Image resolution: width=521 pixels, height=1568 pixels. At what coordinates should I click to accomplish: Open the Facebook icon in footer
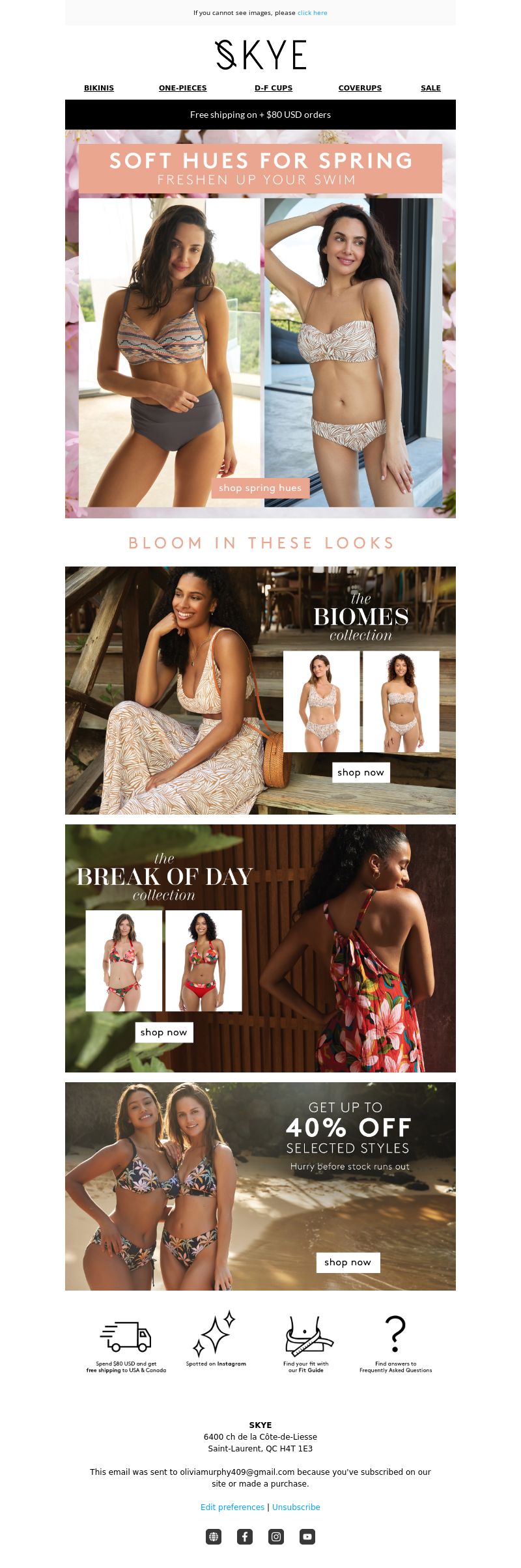245,1537
